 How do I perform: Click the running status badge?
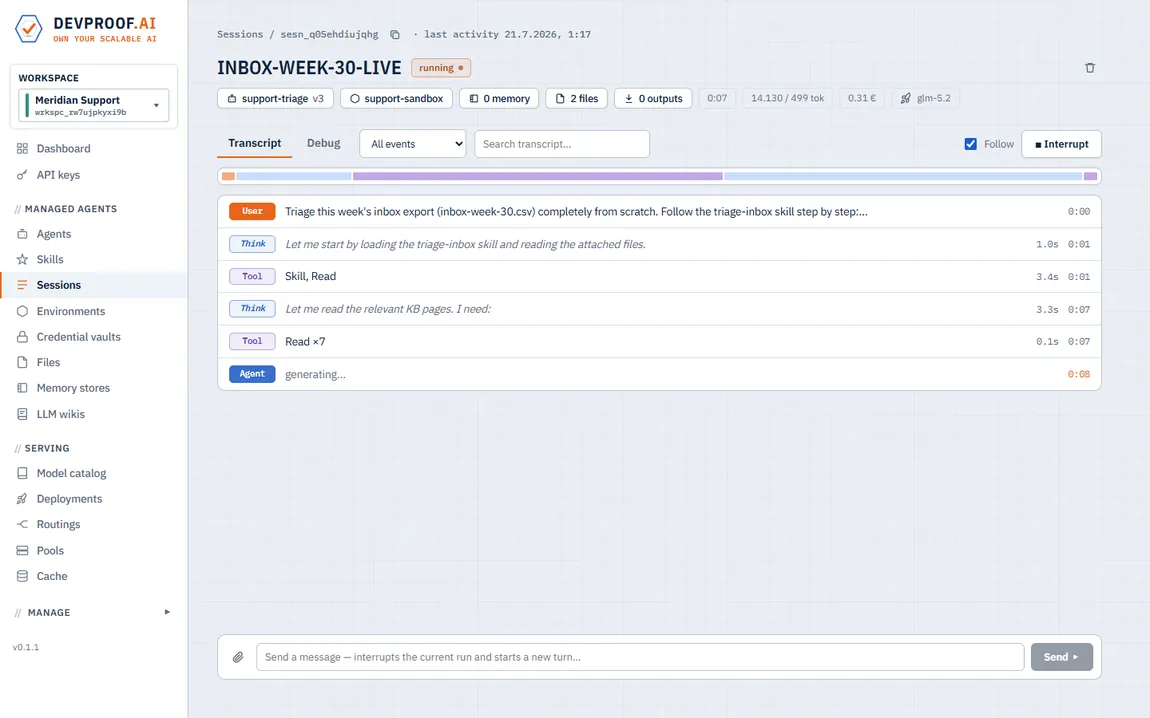[x=441, y=67]
